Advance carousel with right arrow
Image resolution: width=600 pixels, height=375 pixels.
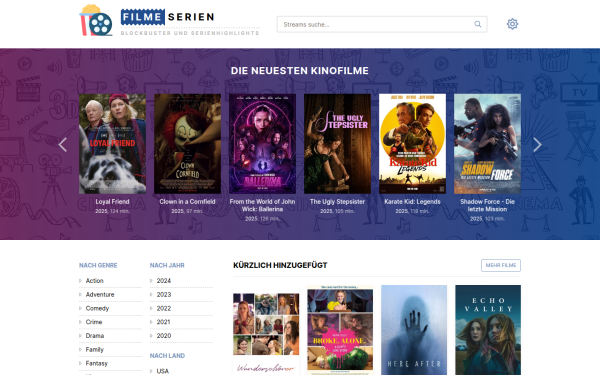537,145
